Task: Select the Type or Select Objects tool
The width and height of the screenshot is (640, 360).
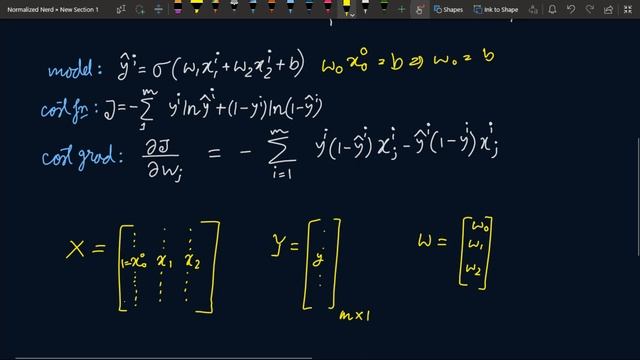Action: [x=121, y=9]
